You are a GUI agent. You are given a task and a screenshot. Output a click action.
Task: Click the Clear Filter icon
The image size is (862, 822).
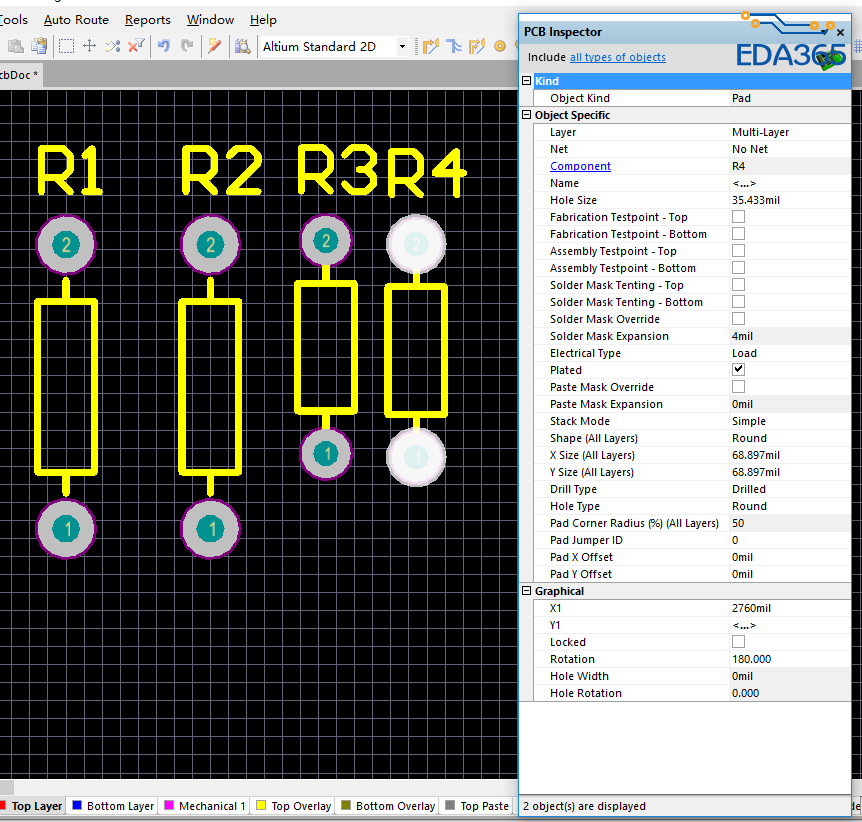pyautogui.click(x=137, y=46)
